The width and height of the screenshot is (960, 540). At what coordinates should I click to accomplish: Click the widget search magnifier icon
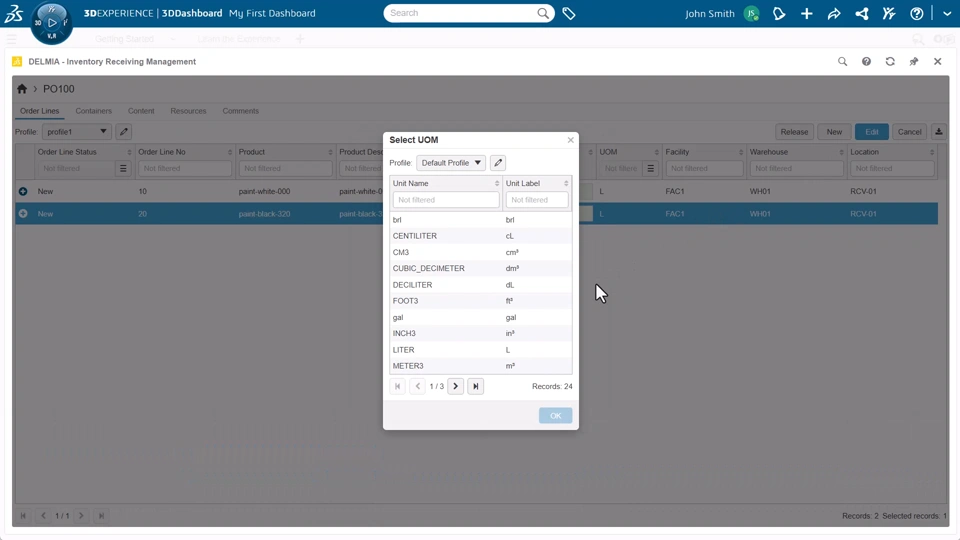coord(842,61)
